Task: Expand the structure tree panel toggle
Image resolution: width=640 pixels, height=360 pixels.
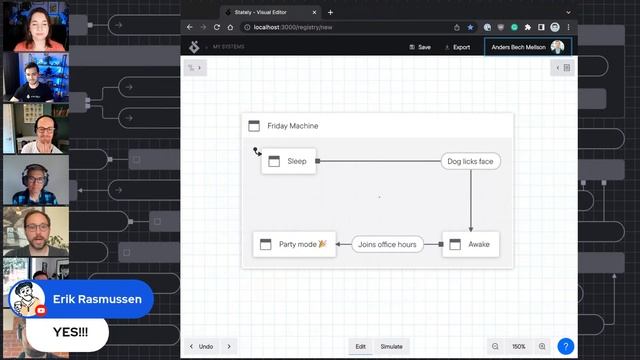Action: click(x=195, y=68)
